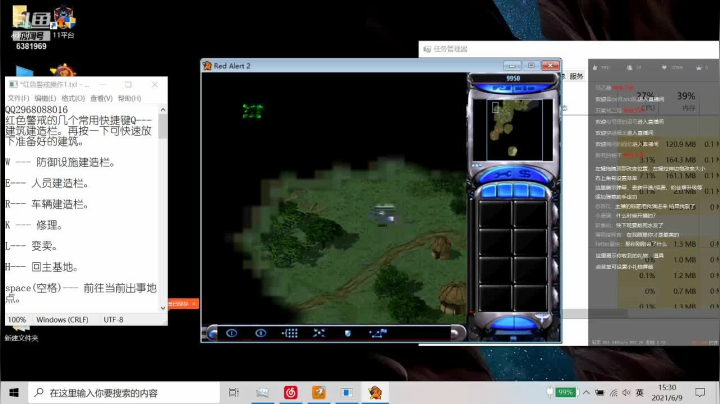Click the line 'R--- 车辆建造栏' in Notepad

(x=47, y=204)
